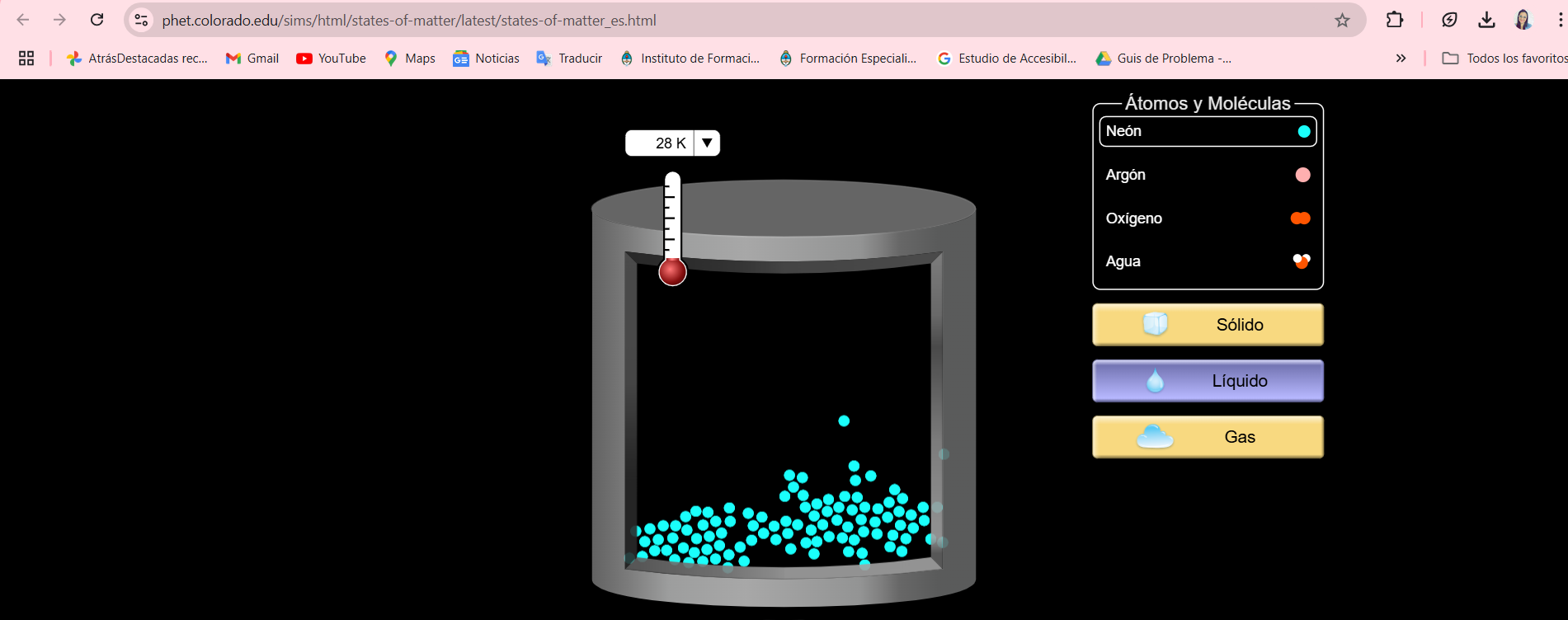The height and width of the screenshot is (620, 1568).
Task: Switch matter to Gas state
Action: (1207, 437)
